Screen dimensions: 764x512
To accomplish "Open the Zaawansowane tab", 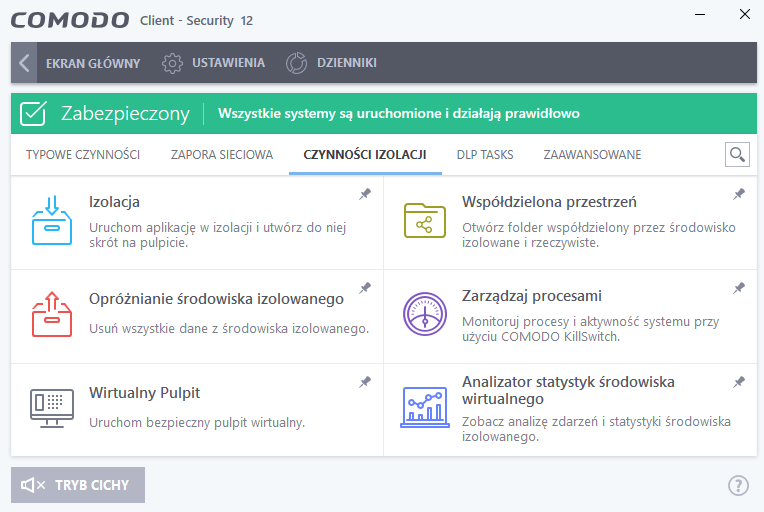I will tap(592, 155).
